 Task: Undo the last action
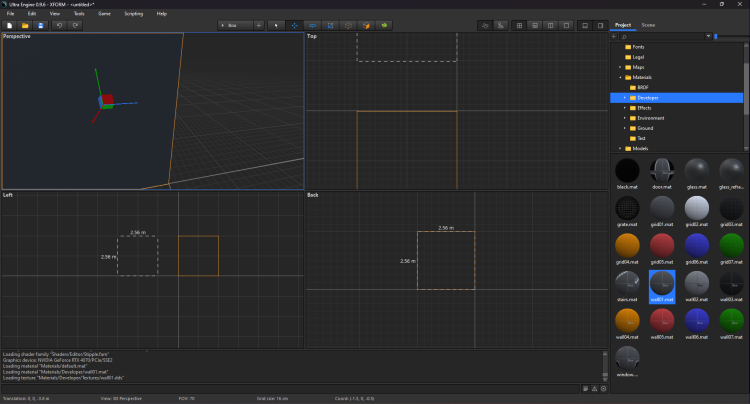(x=60, y=24)
